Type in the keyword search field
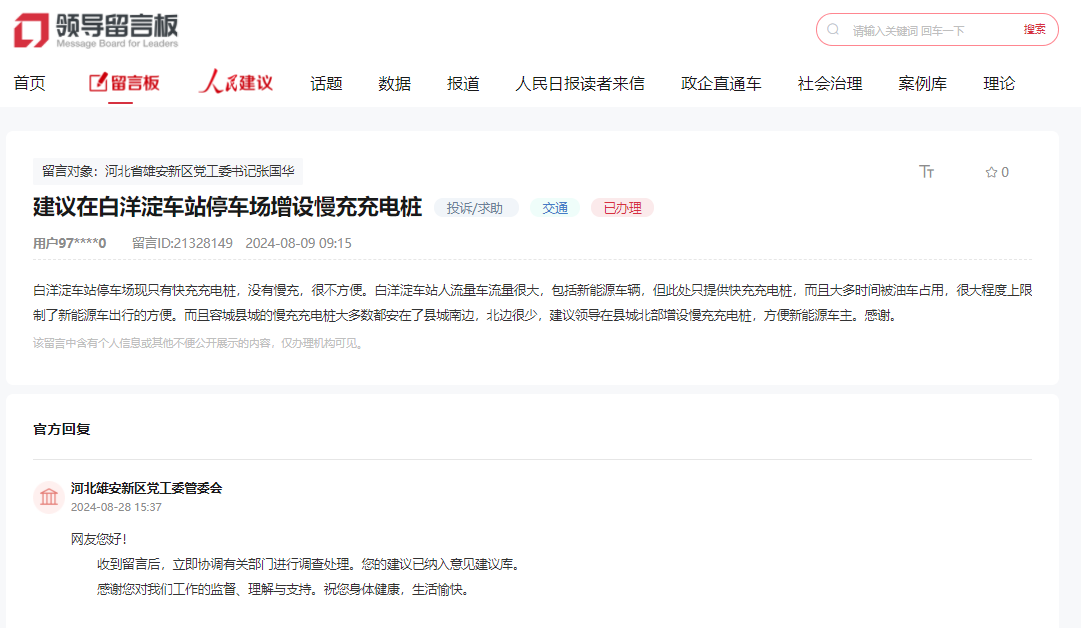This screenshot has height=628, width=1081. coord(930,30)
